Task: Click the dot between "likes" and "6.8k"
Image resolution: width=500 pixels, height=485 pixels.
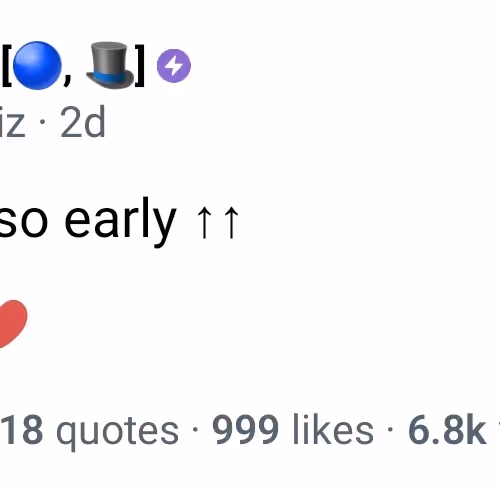Action: click(x=391, y=430)
